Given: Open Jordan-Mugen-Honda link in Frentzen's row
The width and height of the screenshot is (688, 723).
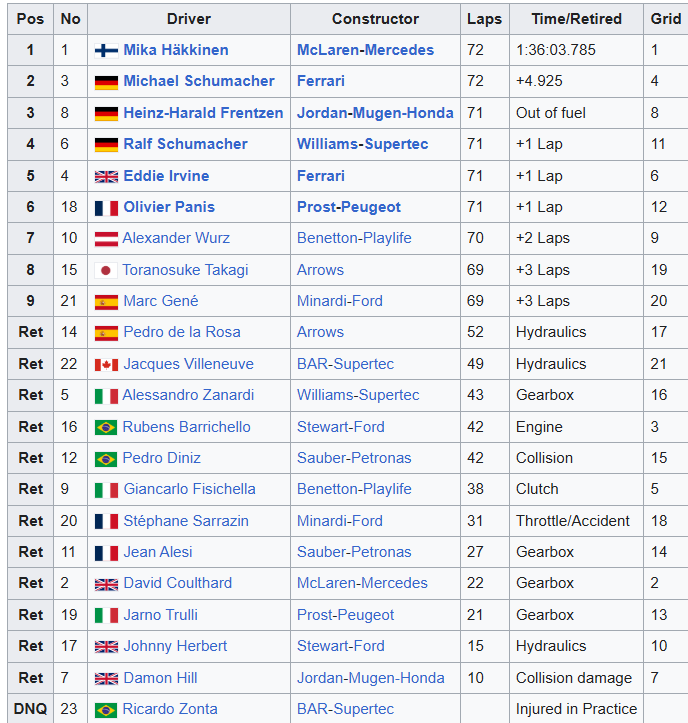Looking at the screenshot, I should [375, 113].
